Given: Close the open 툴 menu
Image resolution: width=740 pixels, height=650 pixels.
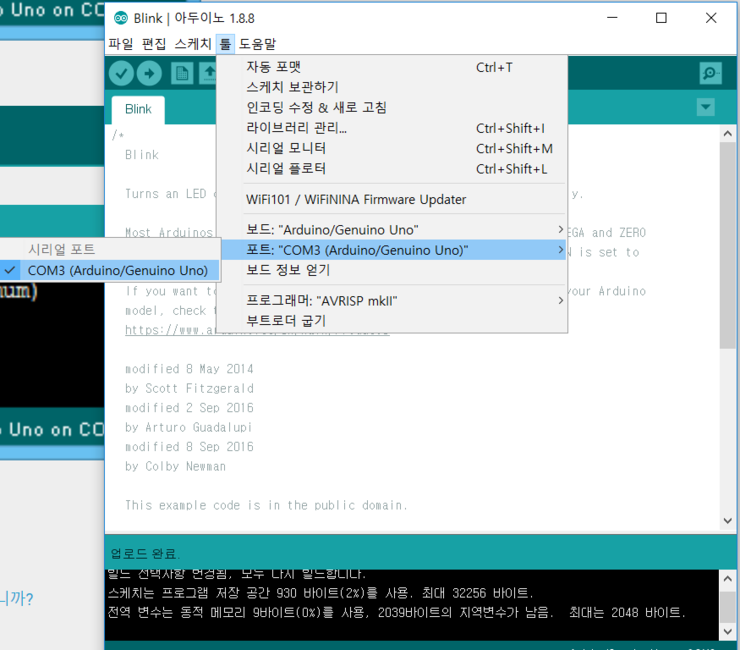Looking at the screenshot, I should (x=225, y=44).
